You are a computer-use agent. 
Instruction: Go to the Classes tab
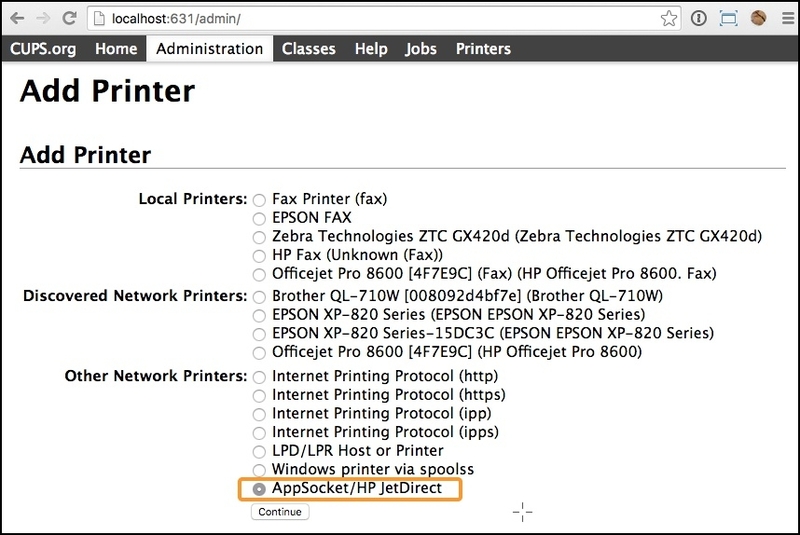click(308, 49)
